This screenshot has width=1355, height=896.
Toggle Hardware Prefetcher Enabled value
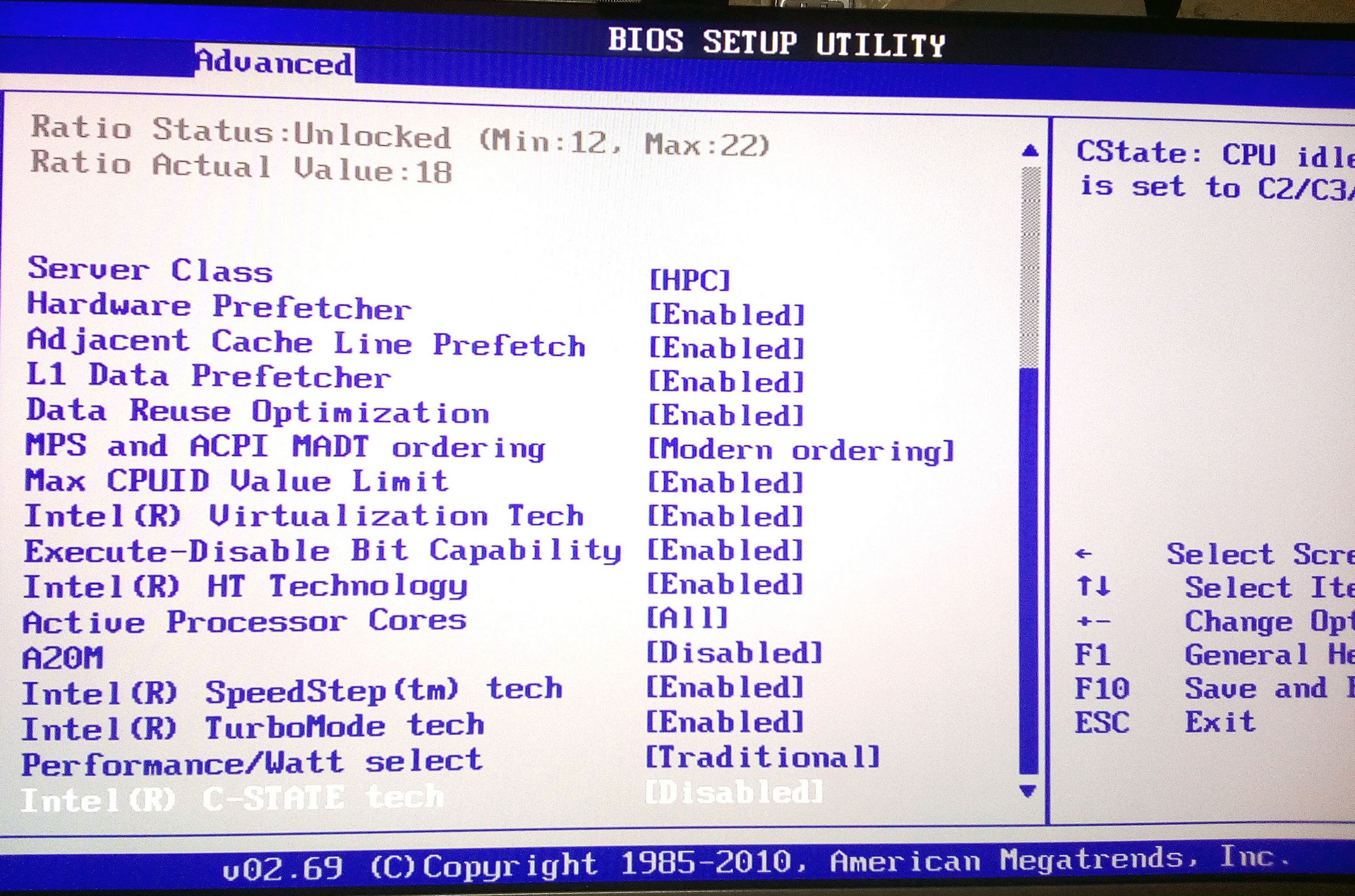point(726,315)
